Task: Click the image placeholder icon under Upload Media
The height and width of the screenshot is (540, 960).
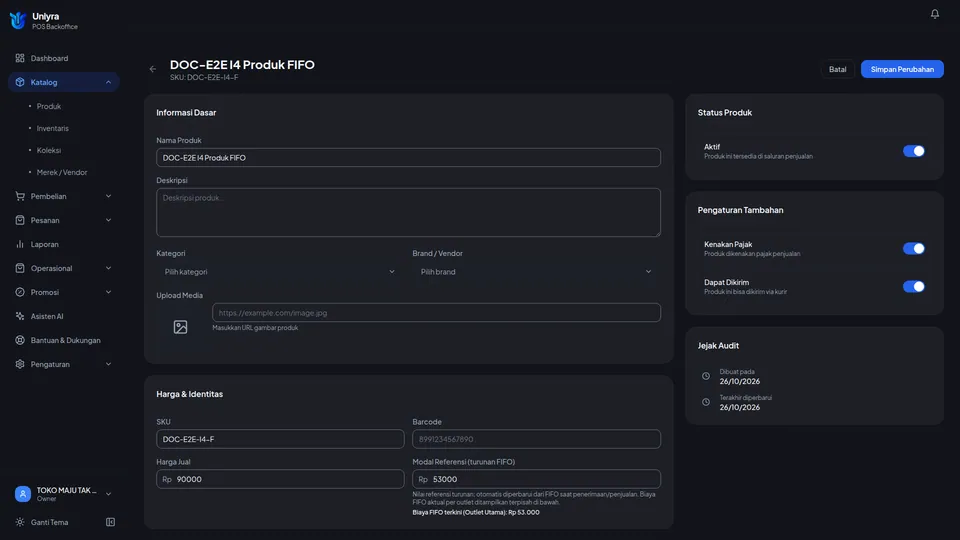Action: pyautogui.click(x=180, y=327)
